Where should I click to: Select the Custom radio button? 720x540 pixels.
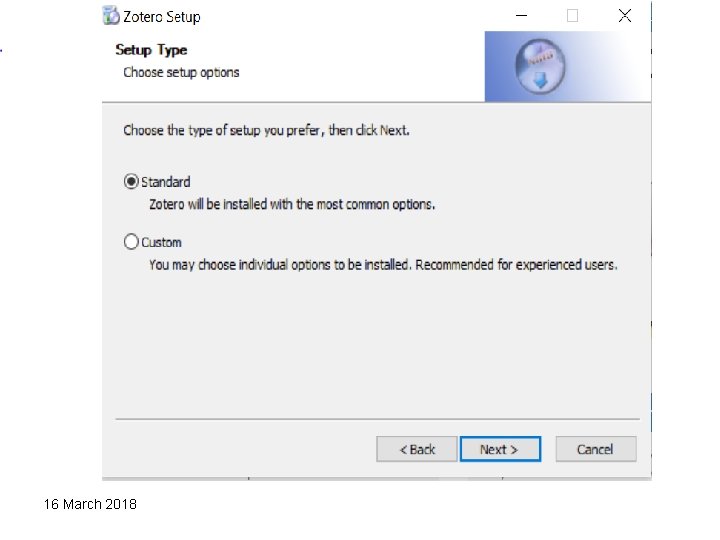pyautogui.click(x=131, y=242)
